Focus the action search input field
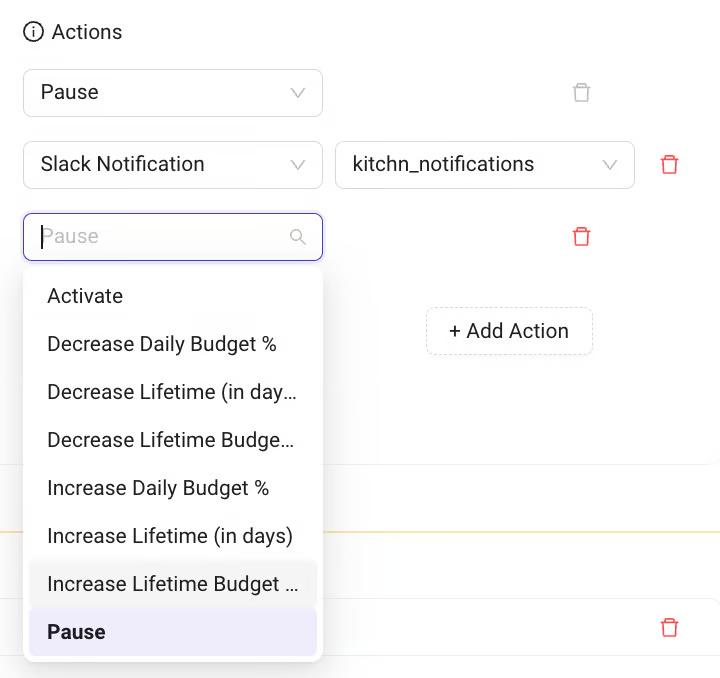Viewport: 720px width, 678px height. coord(160,237)
